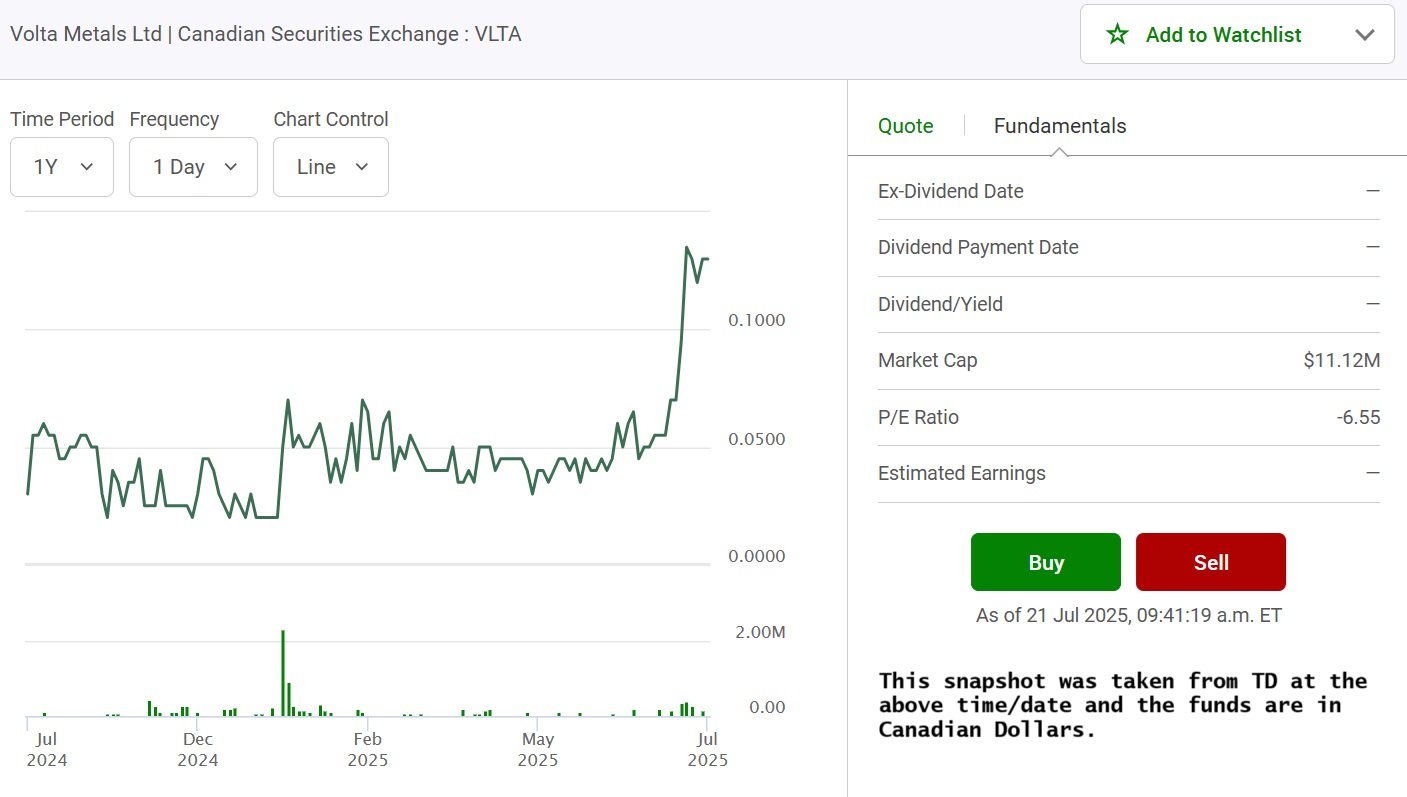Screen dimensions: 1407x797
Task: Click the Market Cap $11.12M value
Action: 1341,361
